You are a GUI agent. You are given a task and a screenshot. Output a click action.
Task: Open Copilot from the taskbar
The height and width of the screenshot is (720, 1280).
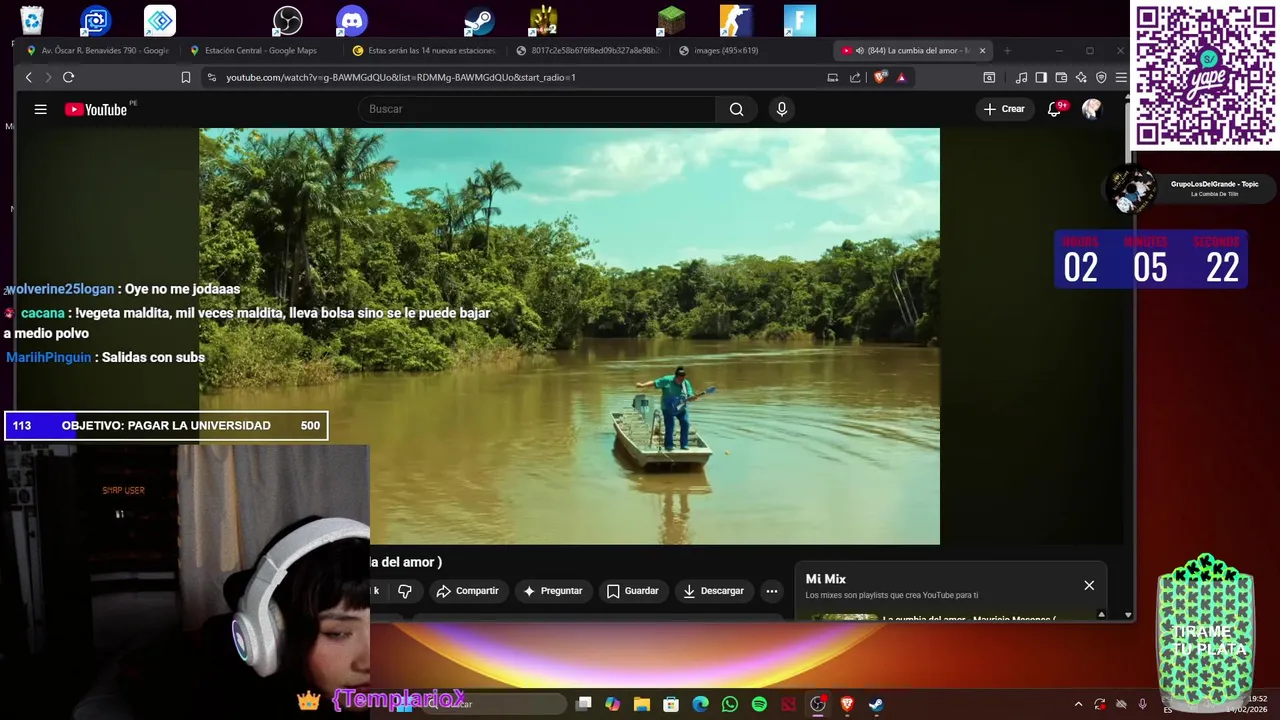pos(613,704)
